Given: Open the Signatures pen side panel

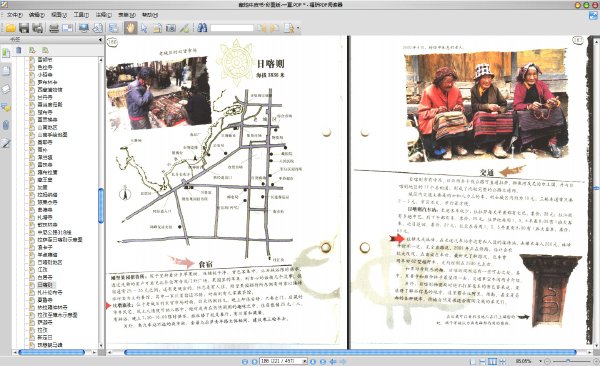Looking at the screenshot, I should tap(6, 143).
